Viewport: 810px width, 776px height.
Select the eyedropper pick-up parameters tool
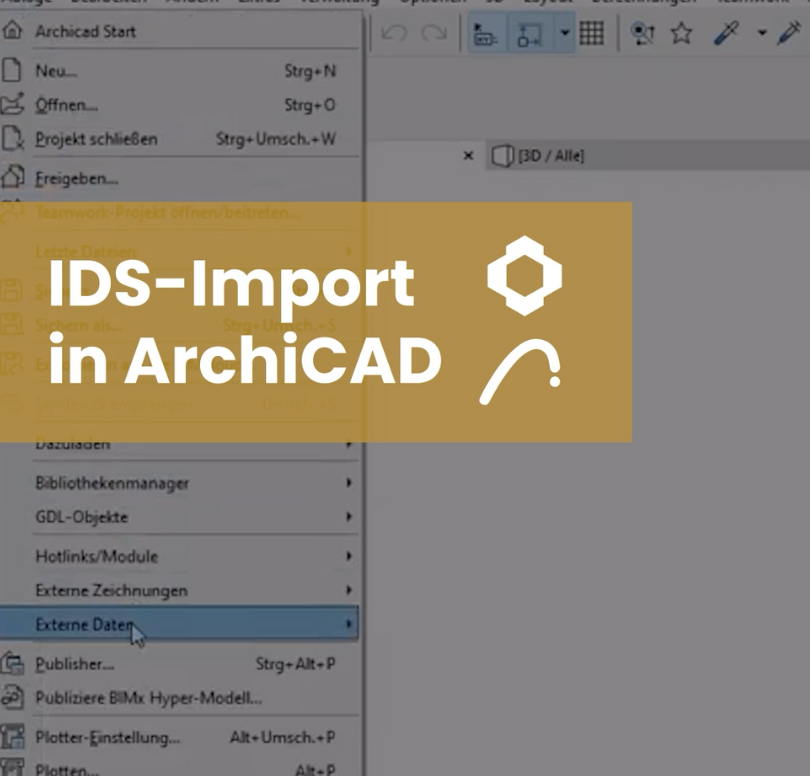tap(726, 34)
